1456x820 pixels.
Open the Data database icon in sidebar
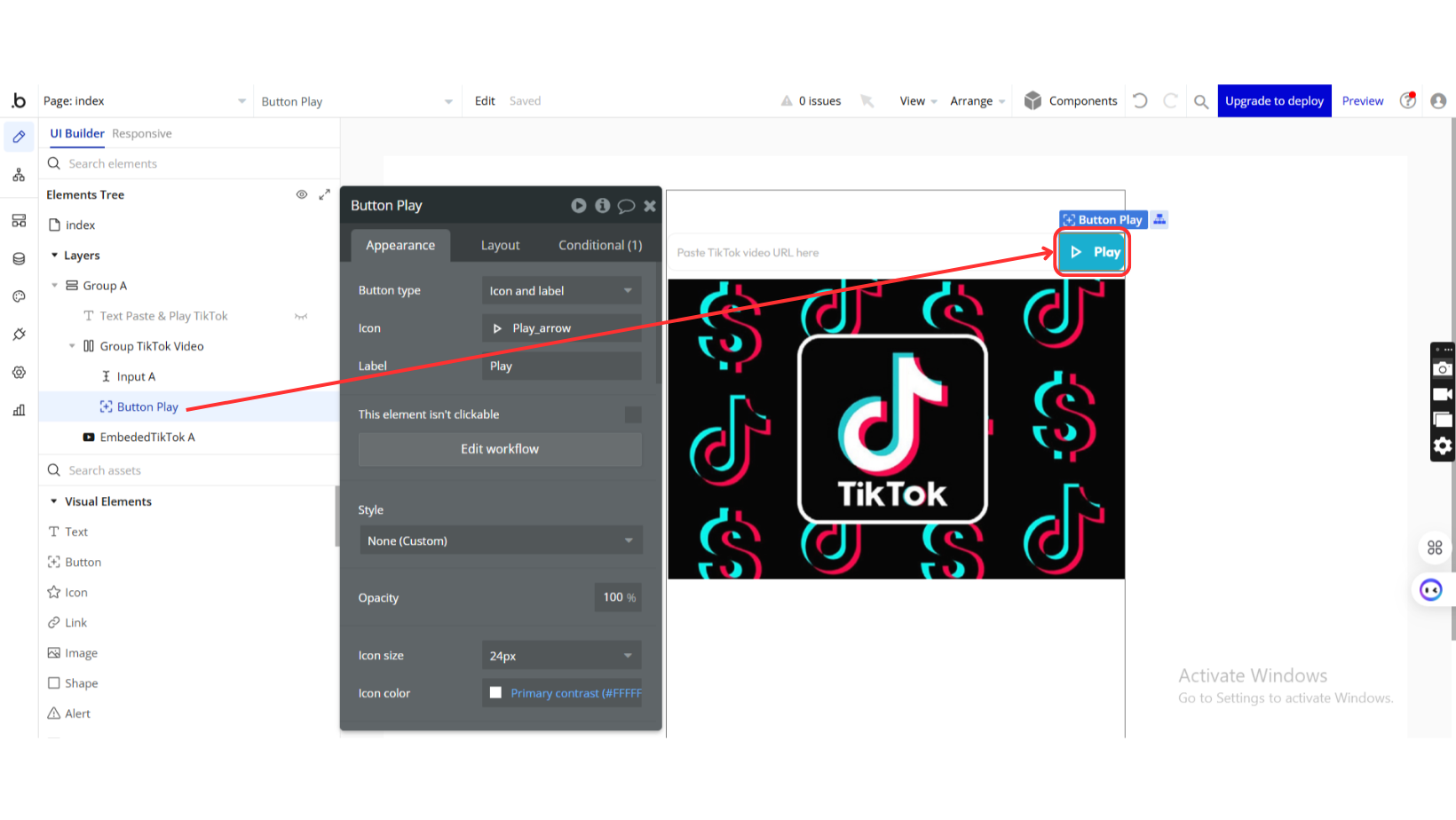[x=19, y=258]
